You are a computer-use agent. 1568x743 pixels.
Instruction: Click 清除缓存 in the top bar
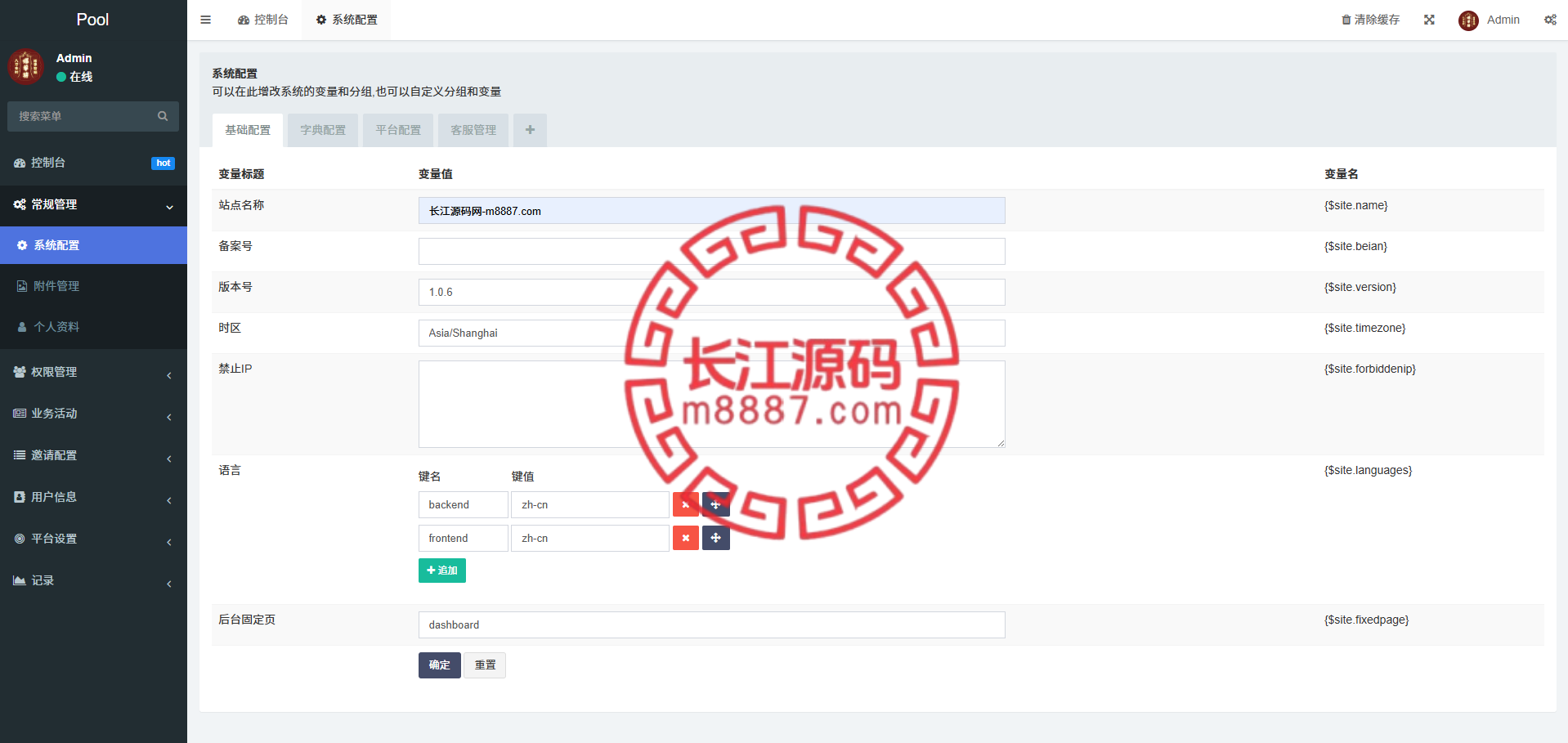(x=1371, y=20)
